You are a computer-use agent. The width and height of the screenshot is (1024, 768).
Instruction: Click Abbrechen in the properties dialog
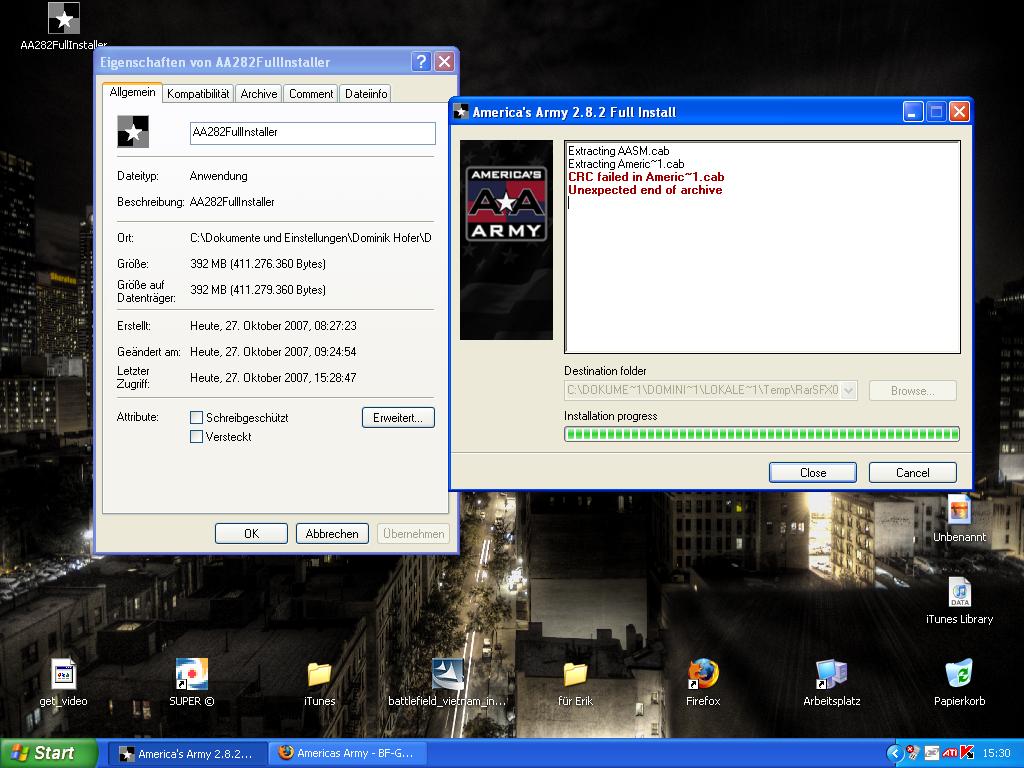332,534
